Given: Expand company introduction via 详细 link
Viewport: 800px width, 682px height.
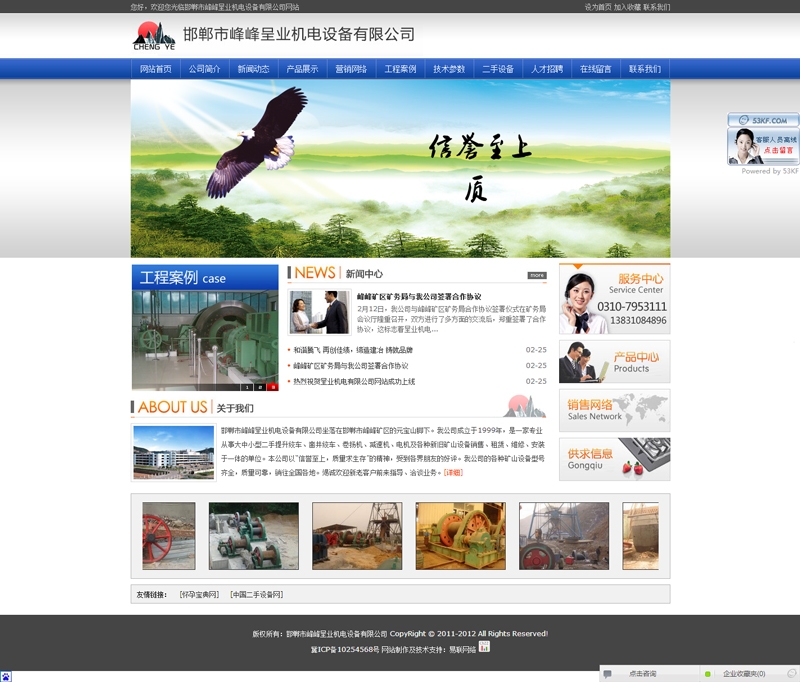Looking at the screenshot, I should point(453,472).
